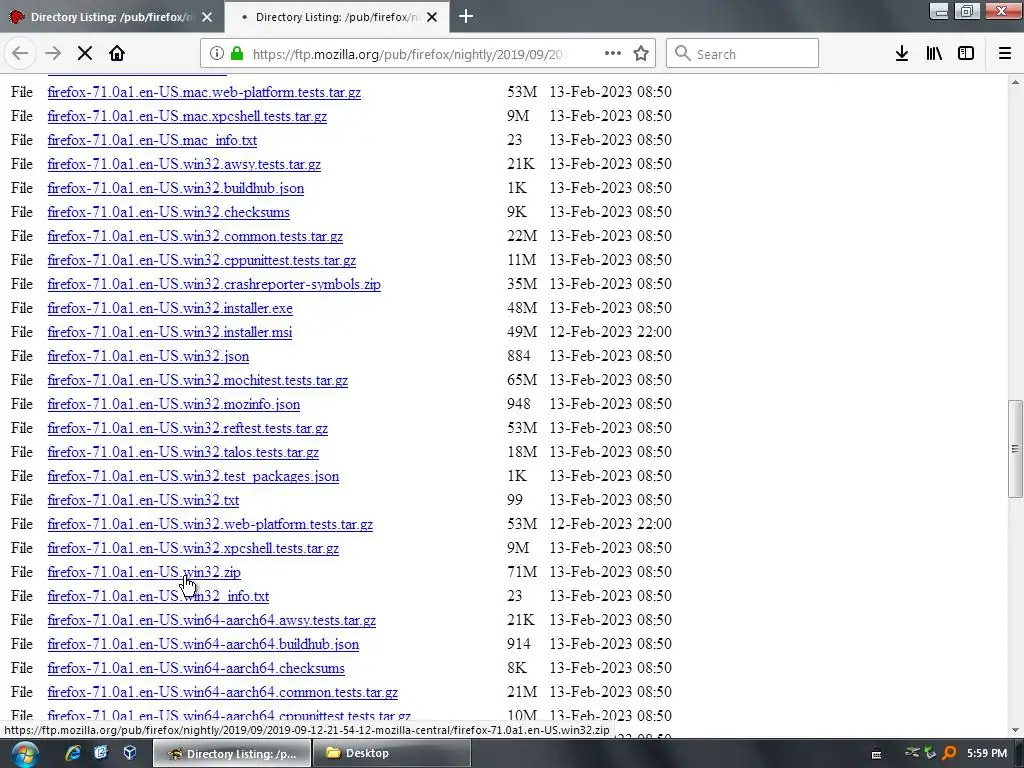Open win32.mozinfo.json link
The width and height of the screenshot is (1024, 768).
(x=174, y=405)
